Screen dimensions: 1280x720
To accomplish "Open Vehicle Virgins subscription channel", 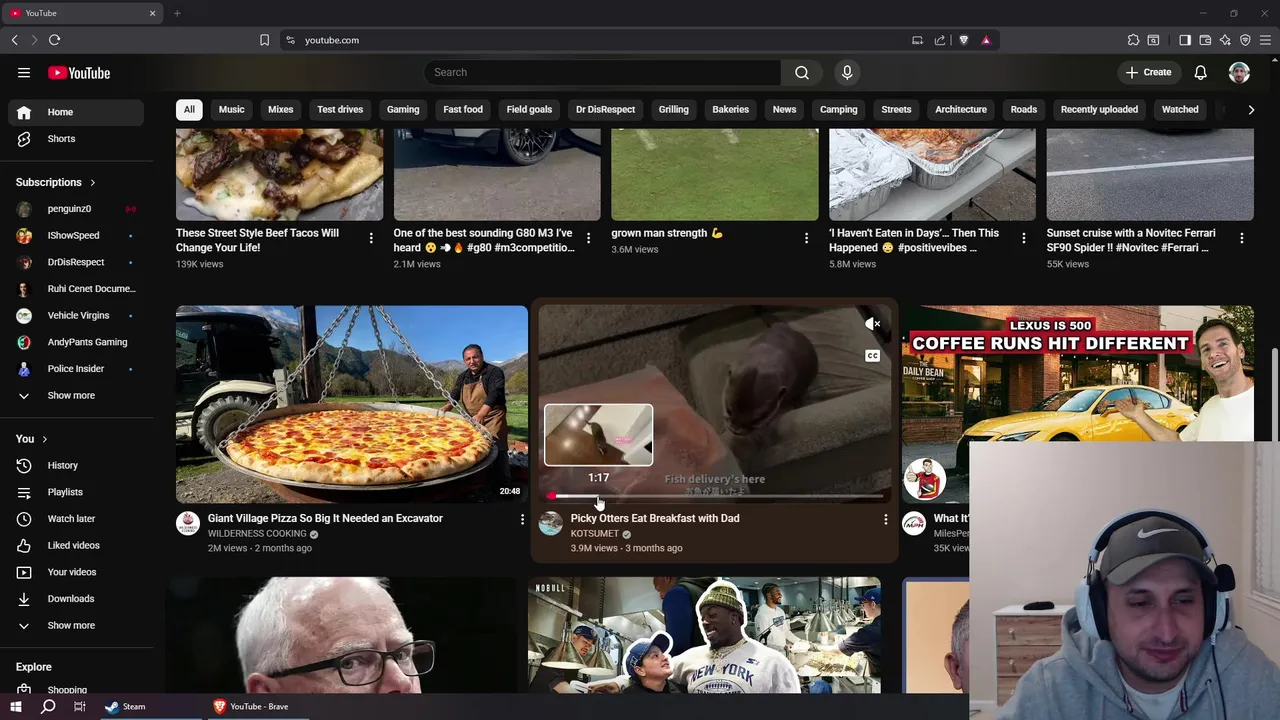I will [76, 315].
